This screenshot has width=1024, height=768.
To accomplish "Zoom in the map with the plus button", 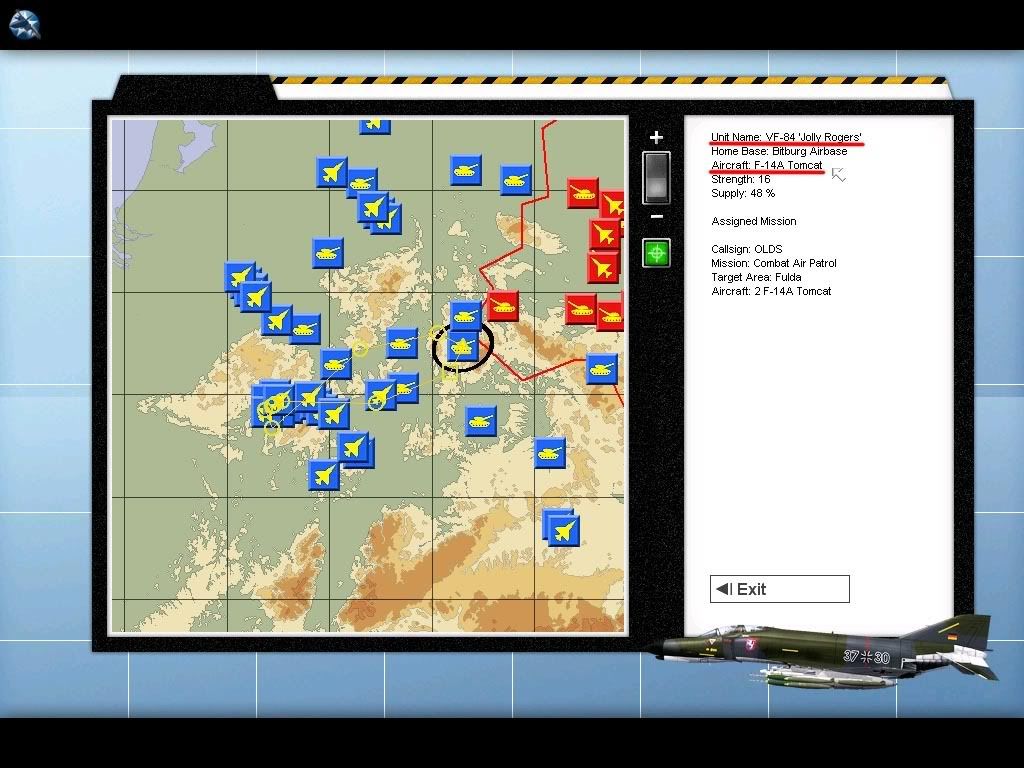I will click(656, 137).
